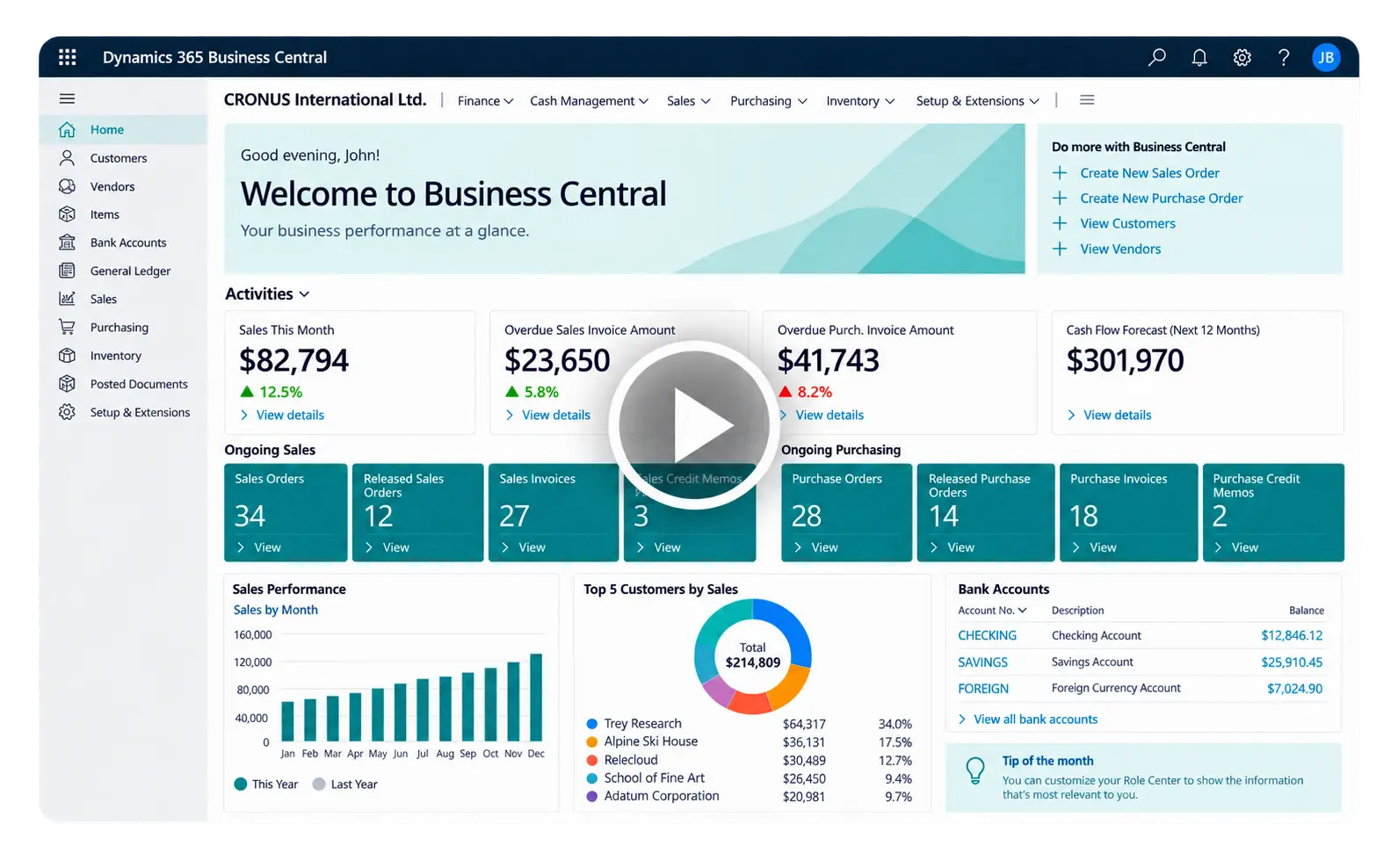Collapse the sidebar with the hamburger icon
Screen dimensions: 1398x868
point(67,98)
